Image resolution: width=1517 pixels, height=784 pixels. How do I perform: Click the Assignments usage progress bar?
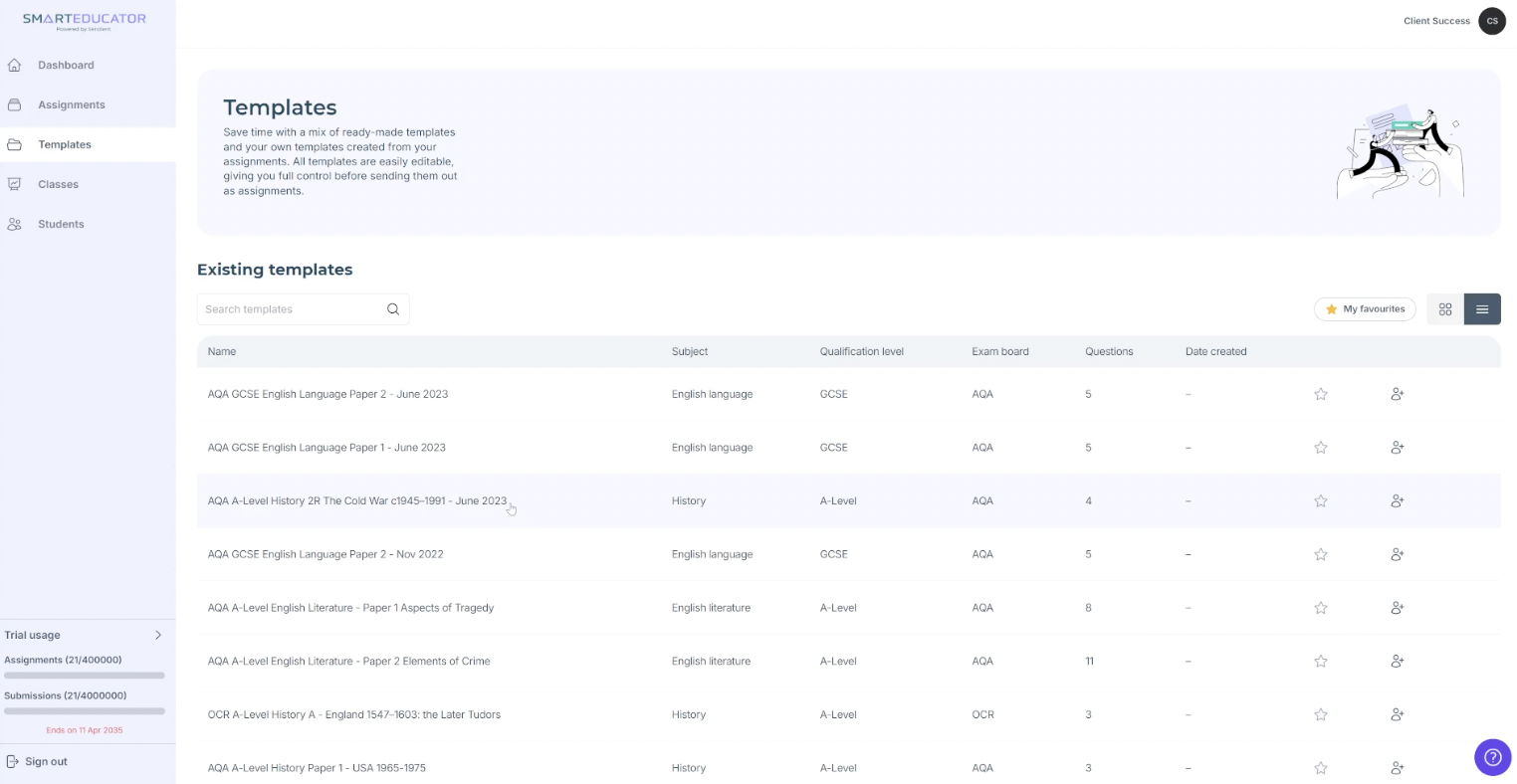pyautogui.click(x=85, y=676)
